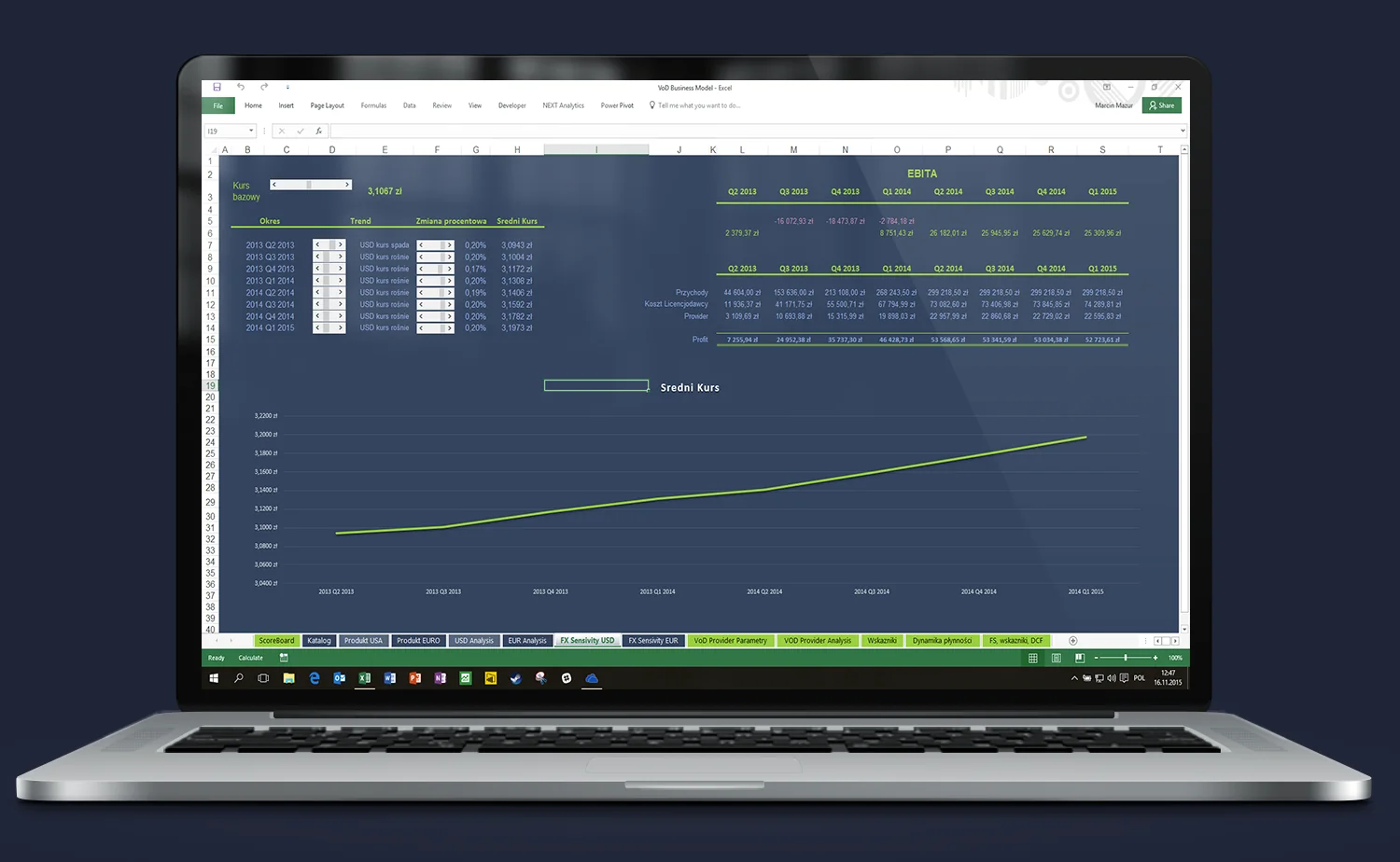Screen dimensions: 1400x862
Task: Open the Page Layout ribbon tab
Action: 327,105
